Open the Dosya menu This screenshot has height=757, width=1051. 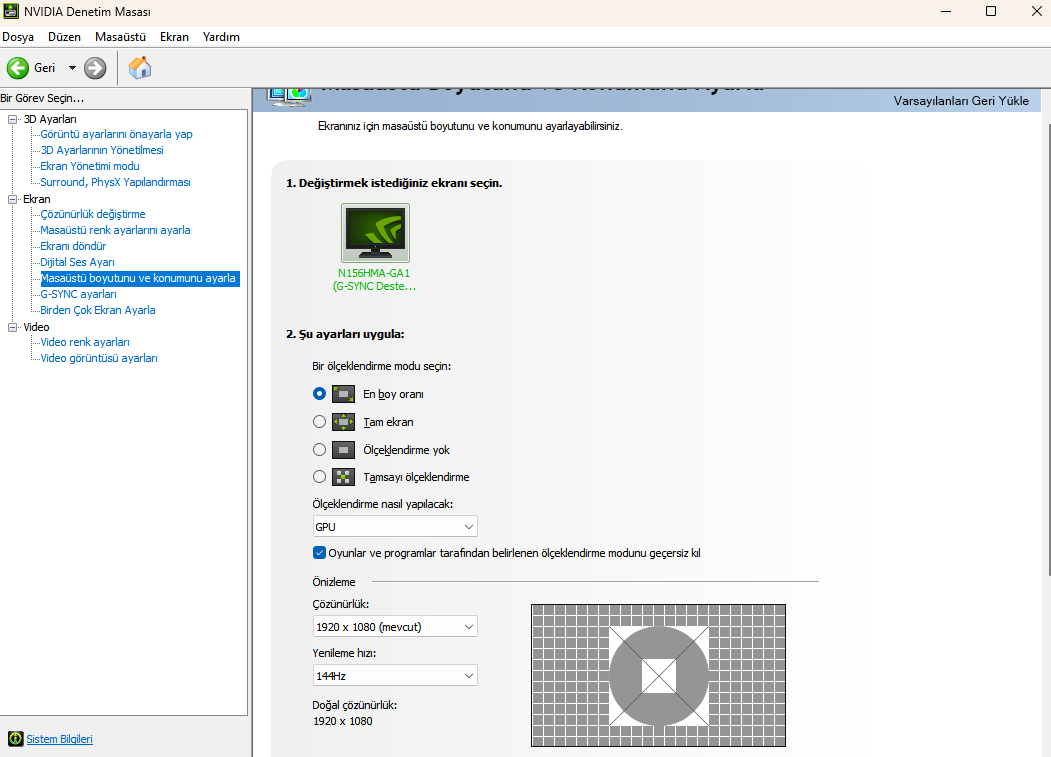[x=18, y=37]
